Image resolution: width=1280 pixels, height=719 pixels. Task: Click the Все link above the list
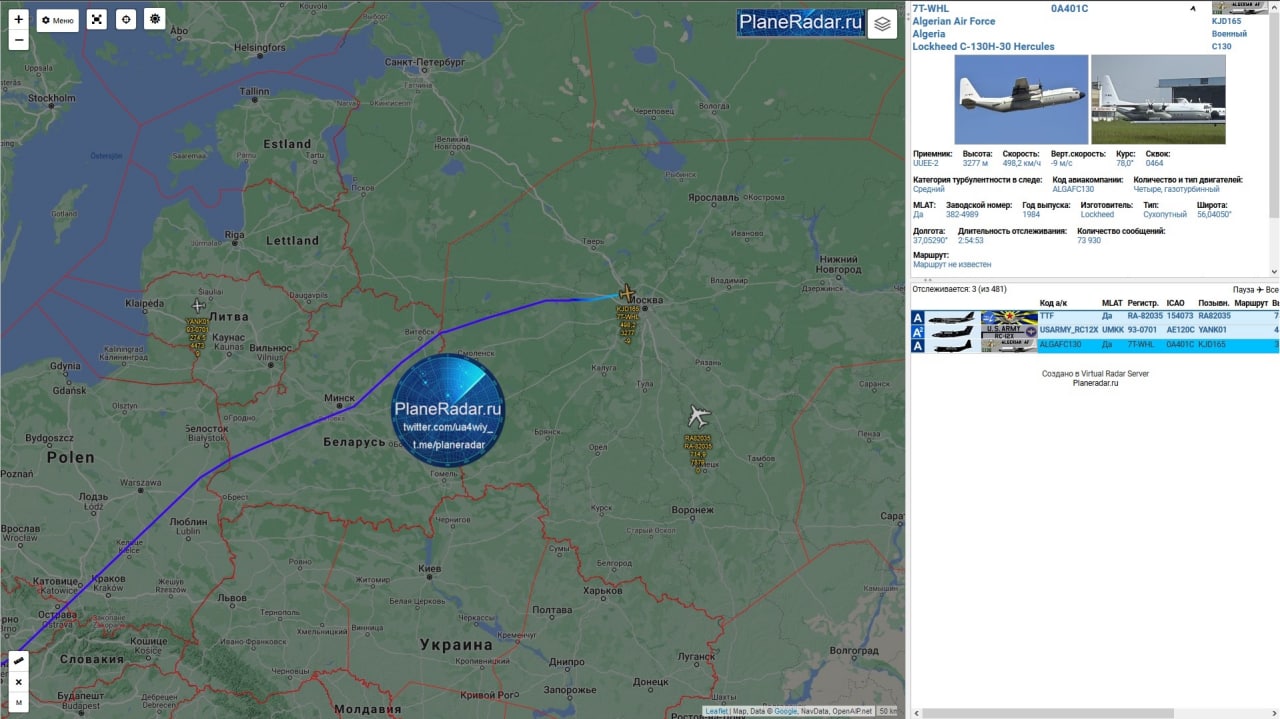[1272, 289]
